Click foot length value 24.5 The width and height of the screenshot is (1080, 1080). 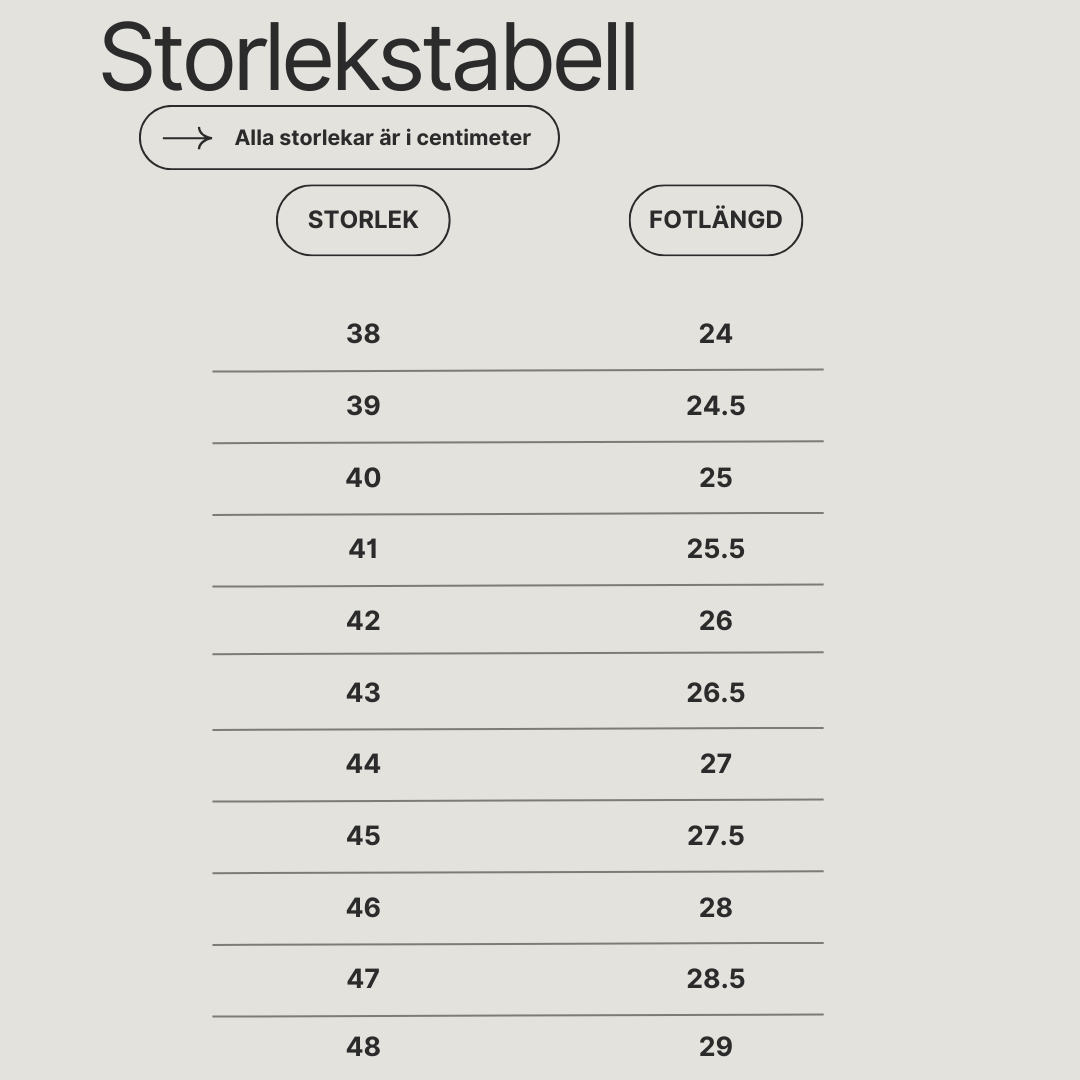tap(716, 406)
